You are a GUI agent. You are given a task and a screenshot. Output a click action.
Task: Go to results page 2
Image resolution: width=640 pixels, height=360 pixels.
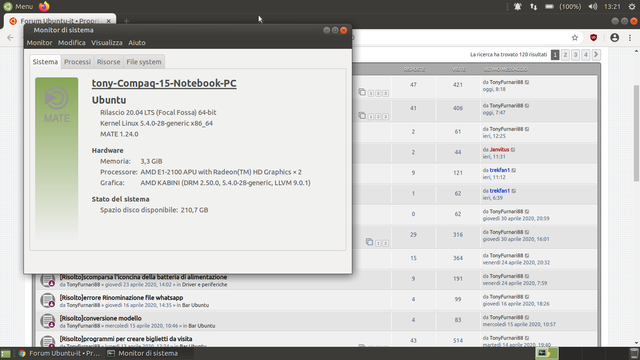point(565,55)
